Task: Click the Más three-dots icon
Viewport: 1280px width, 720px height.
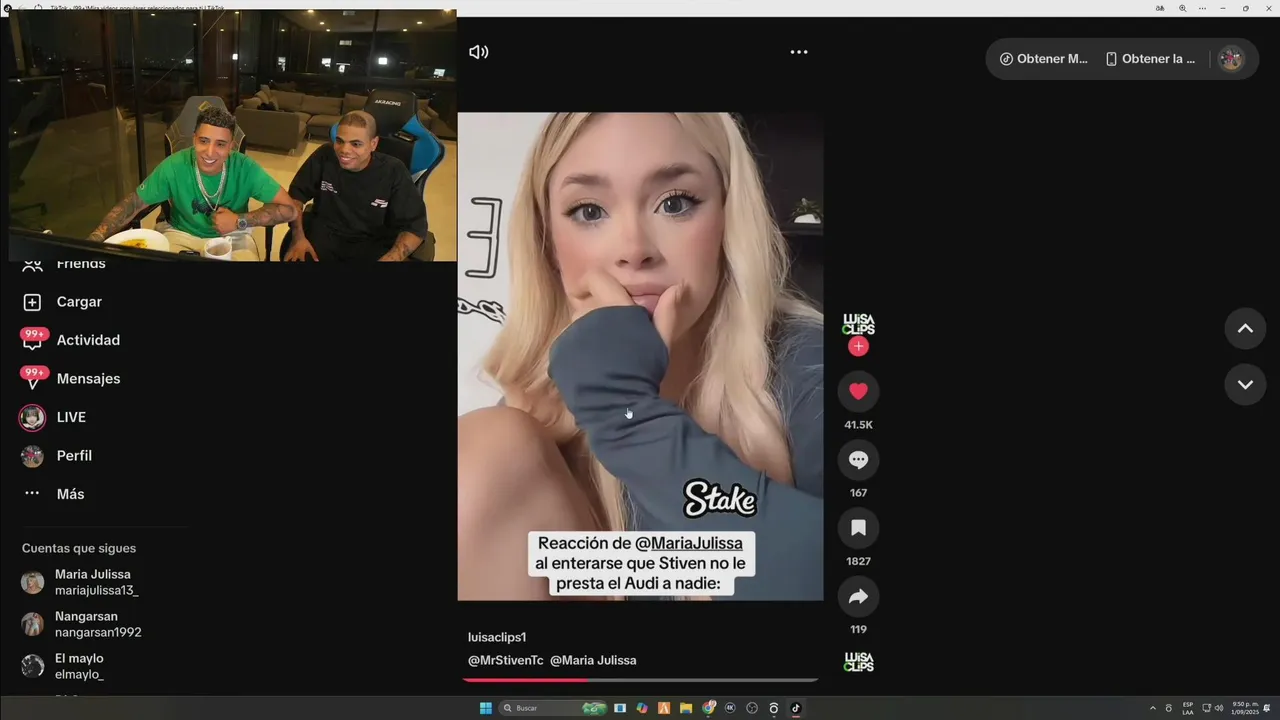Action: coord(32,494)
